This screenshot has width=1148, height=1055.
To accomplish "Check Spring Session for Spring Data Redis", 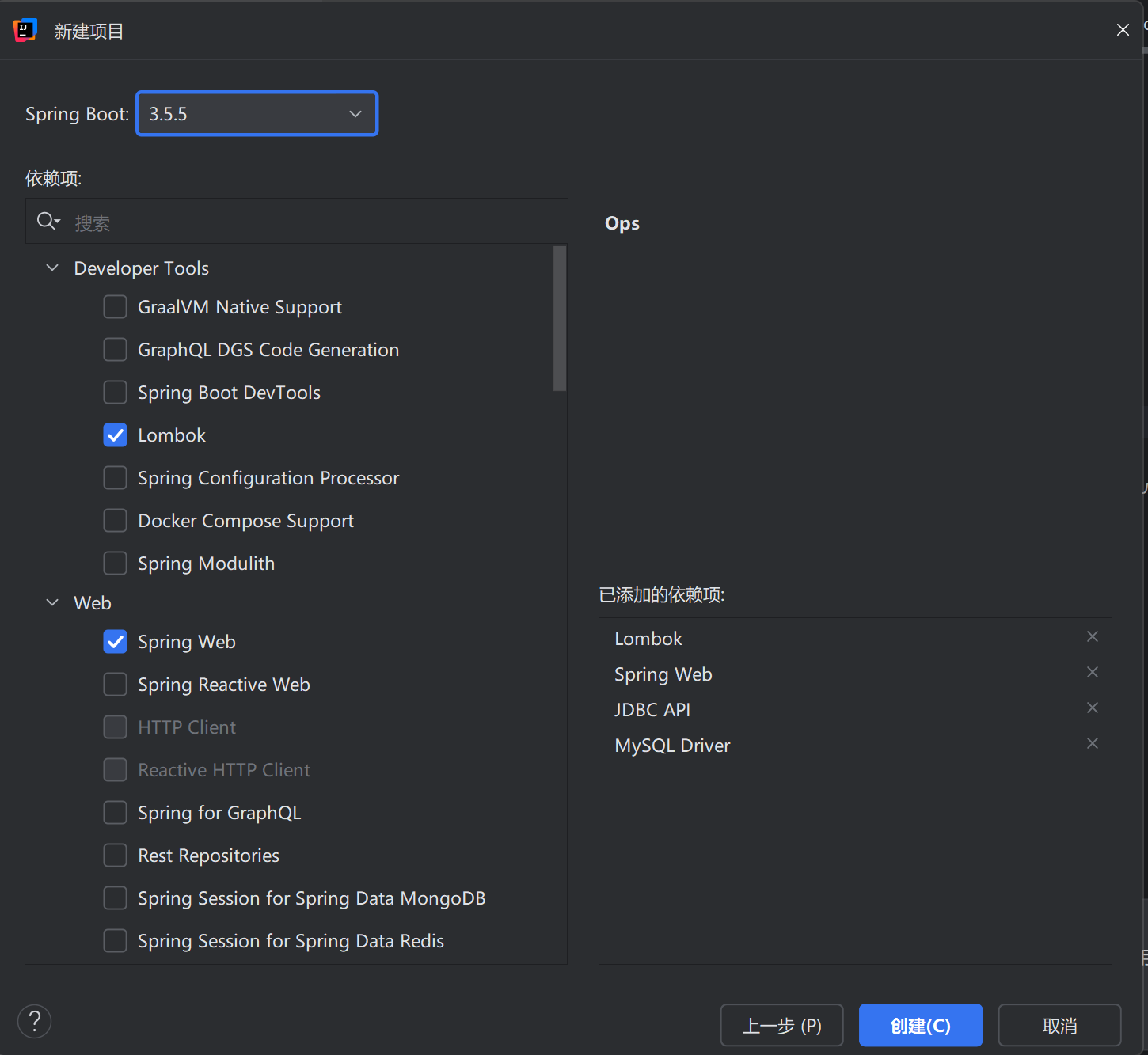I will 115,940.
